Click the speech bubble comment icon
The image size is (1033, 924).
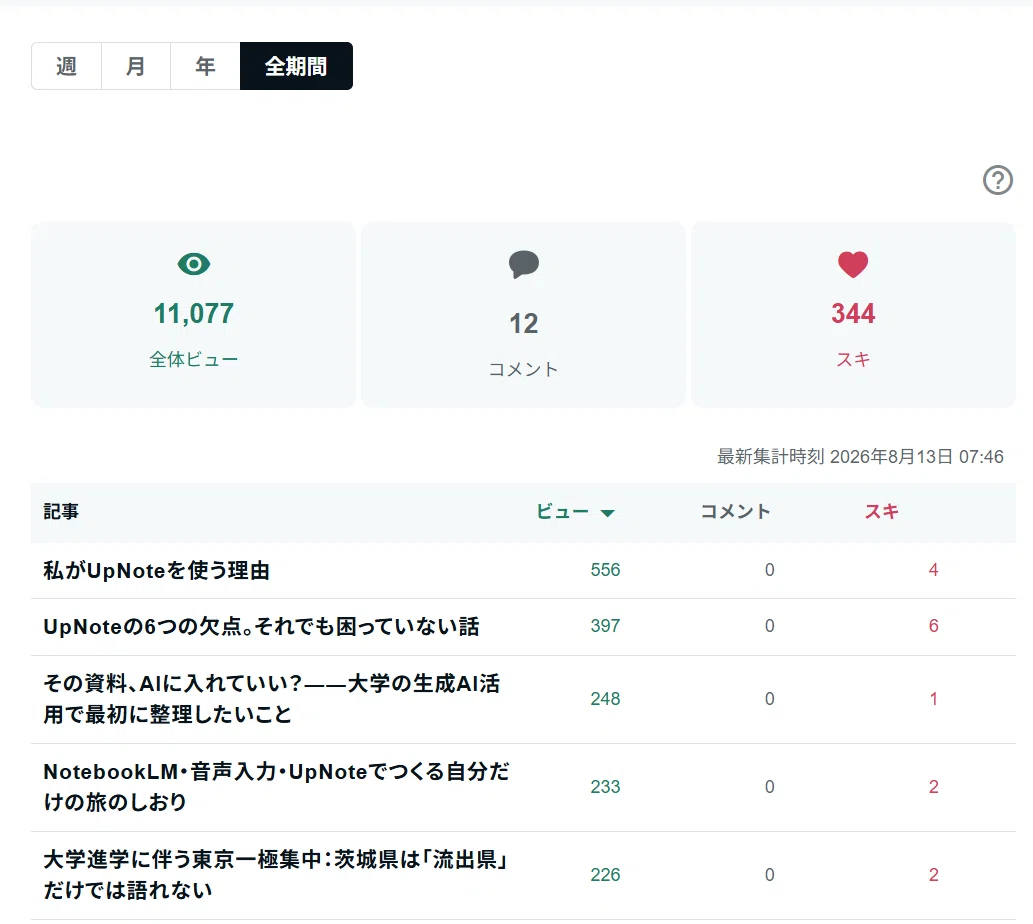pyautogui.click(x=524, y=265)
